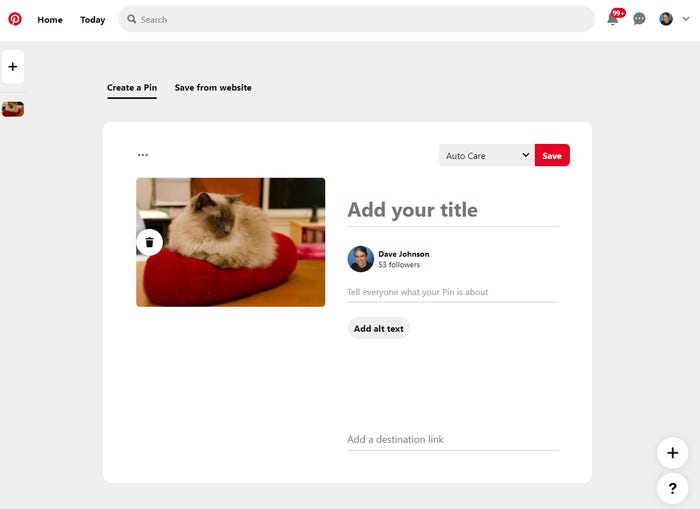Delete the image with the trash icon
The height and width of the screenshot is (509, 700).
(x=150, y=242)
